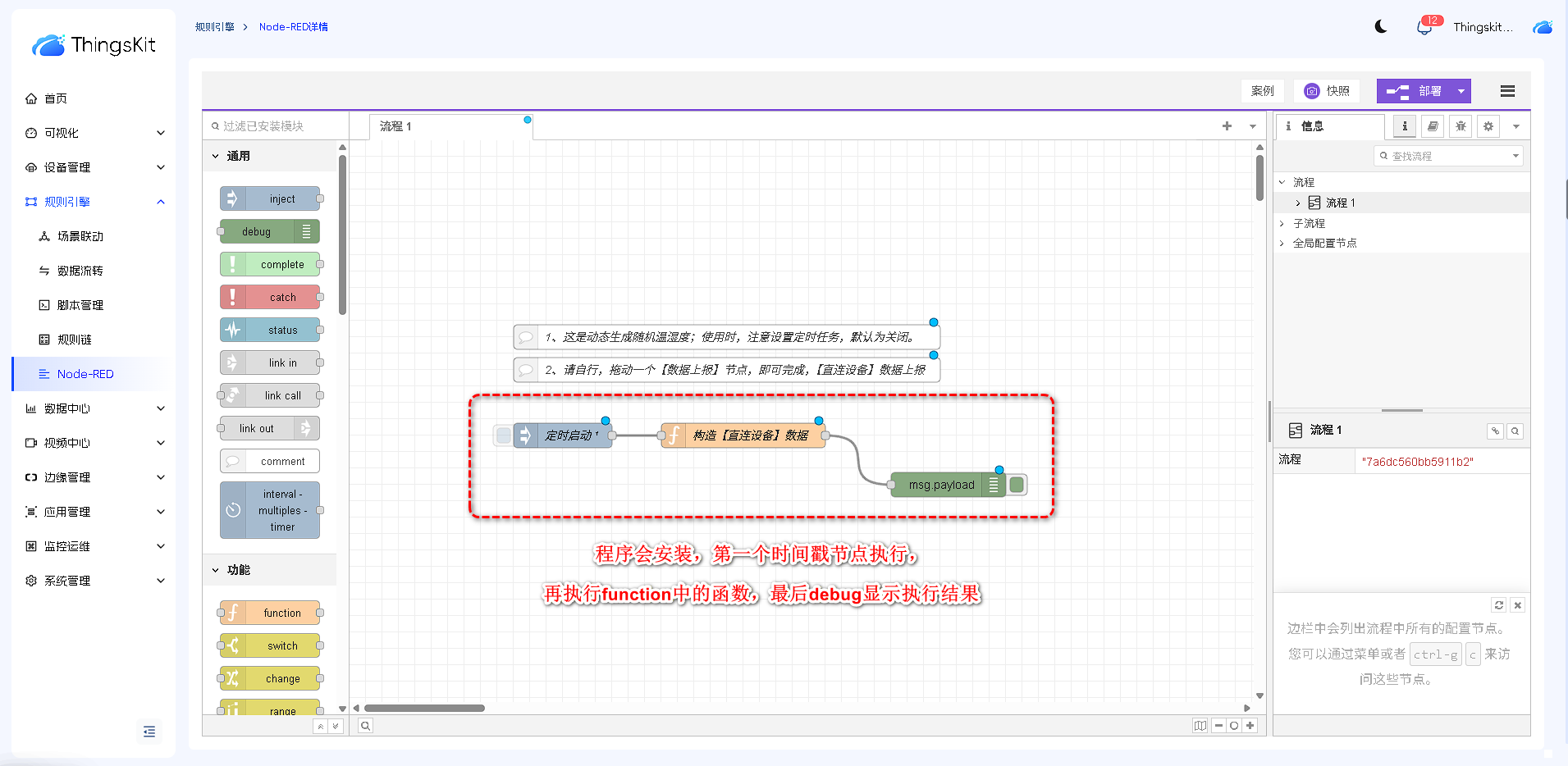
Task: Toggle the navigator map view
Action: click(x=1200, y=726)
